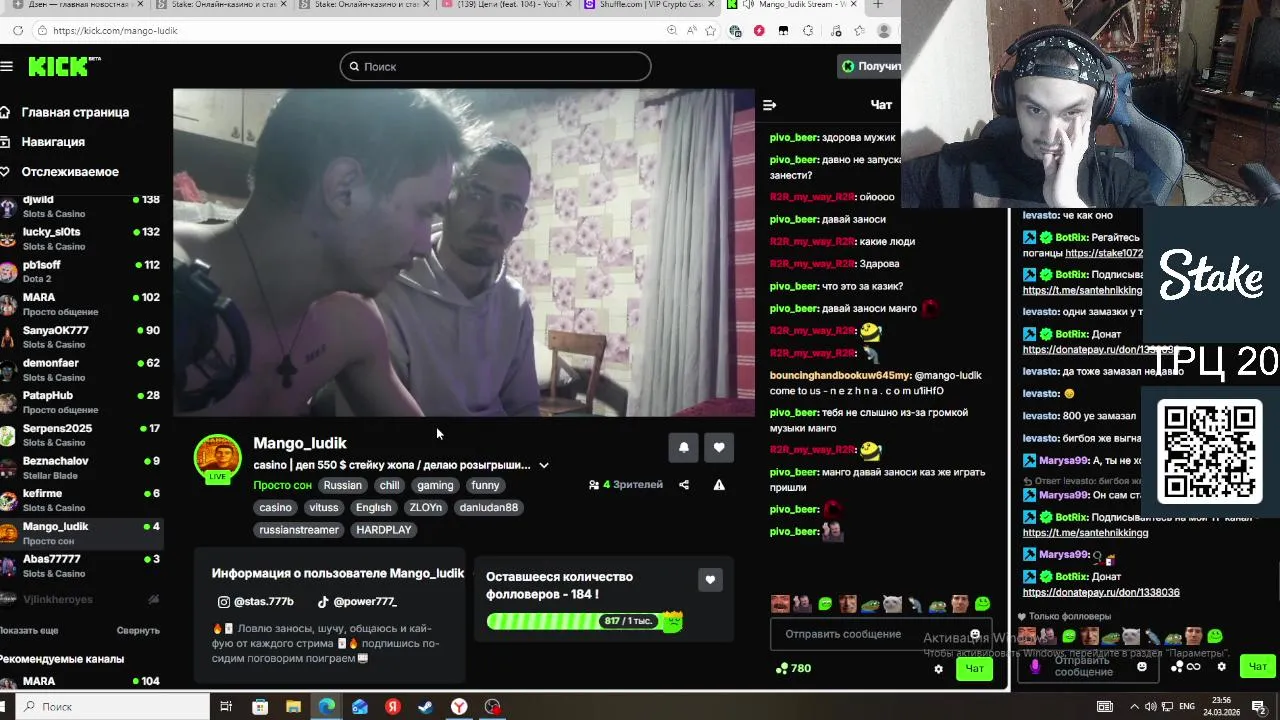
Task: Open pb1soff channel in sidebar
Action: pyautogui.click(x=80, y=272)
